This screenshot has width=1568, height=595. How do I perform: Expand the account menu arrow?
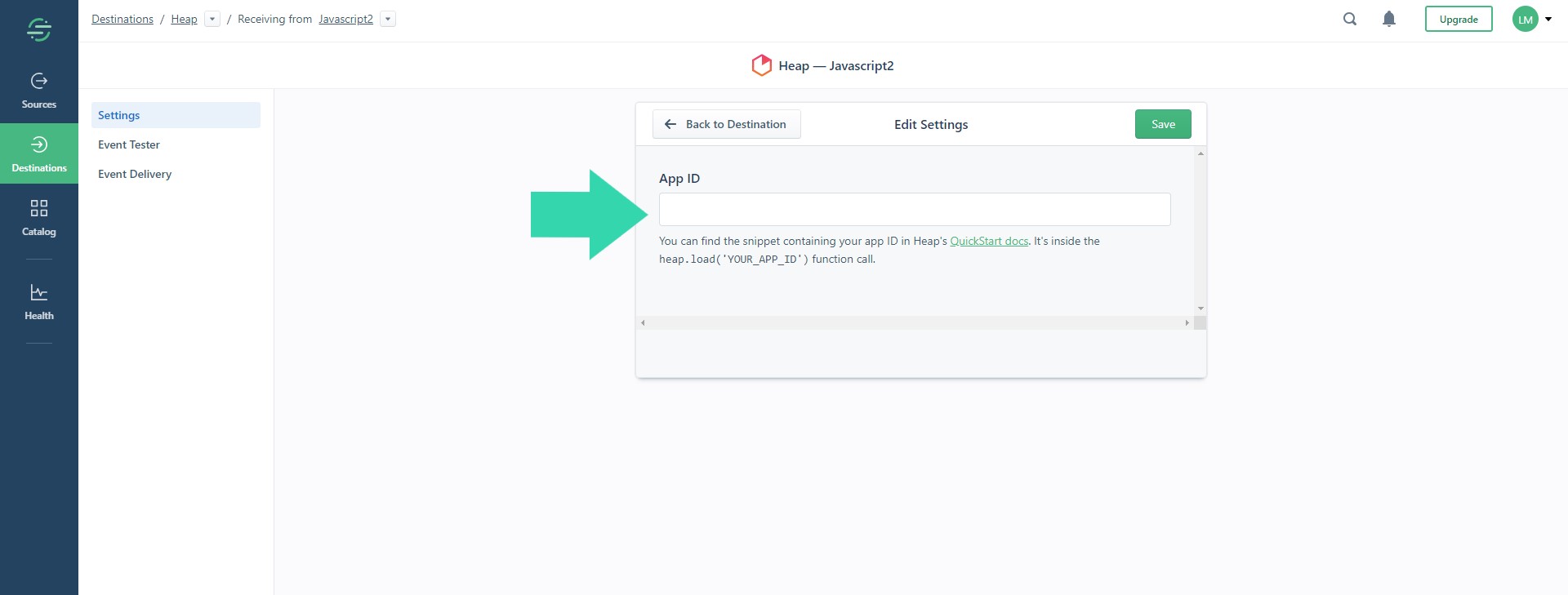1548,19
